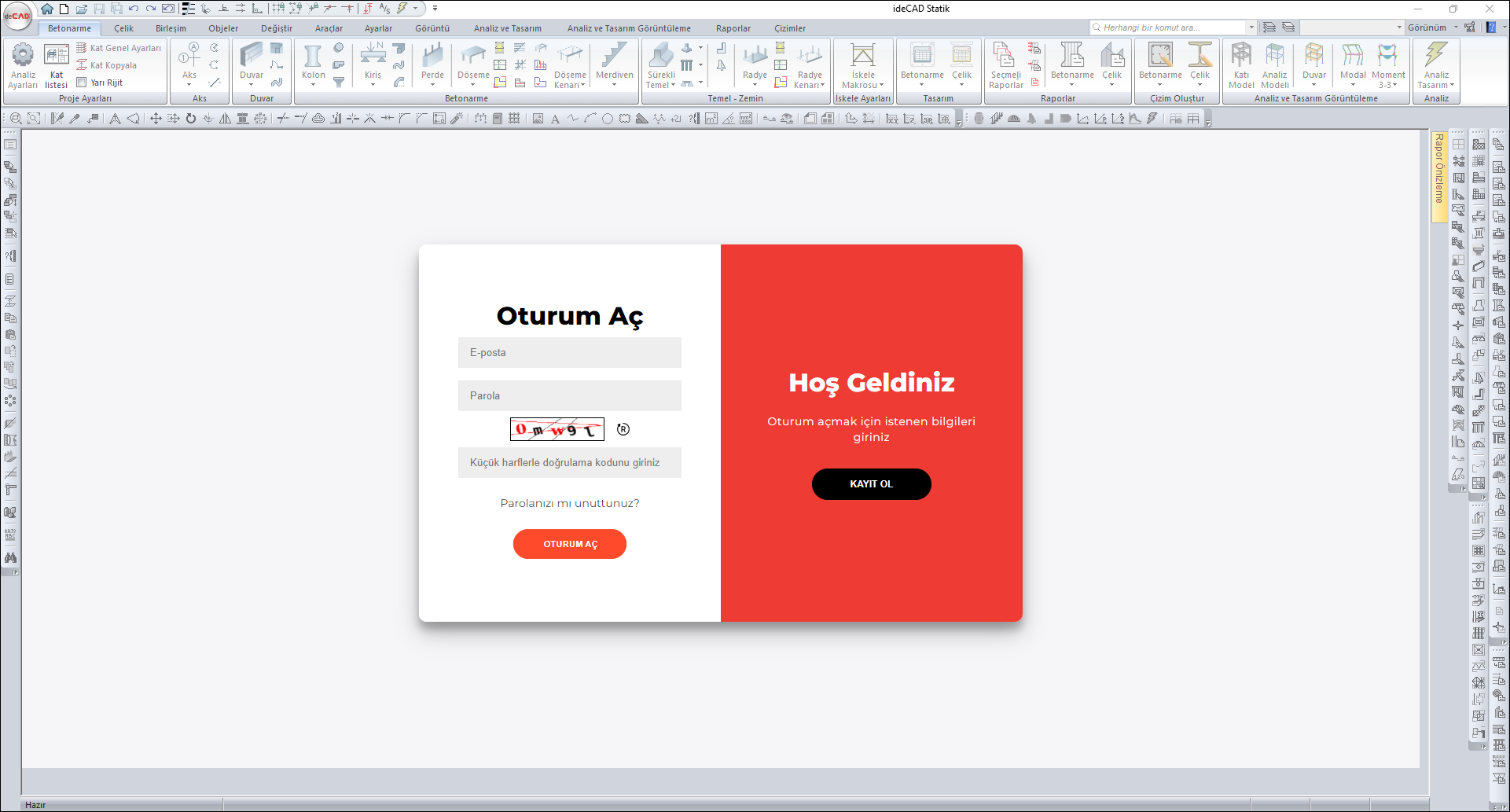Viewport: 1510px width, 812px height.
Task: Click the Katı Model icon
Action: (1241, 57)
